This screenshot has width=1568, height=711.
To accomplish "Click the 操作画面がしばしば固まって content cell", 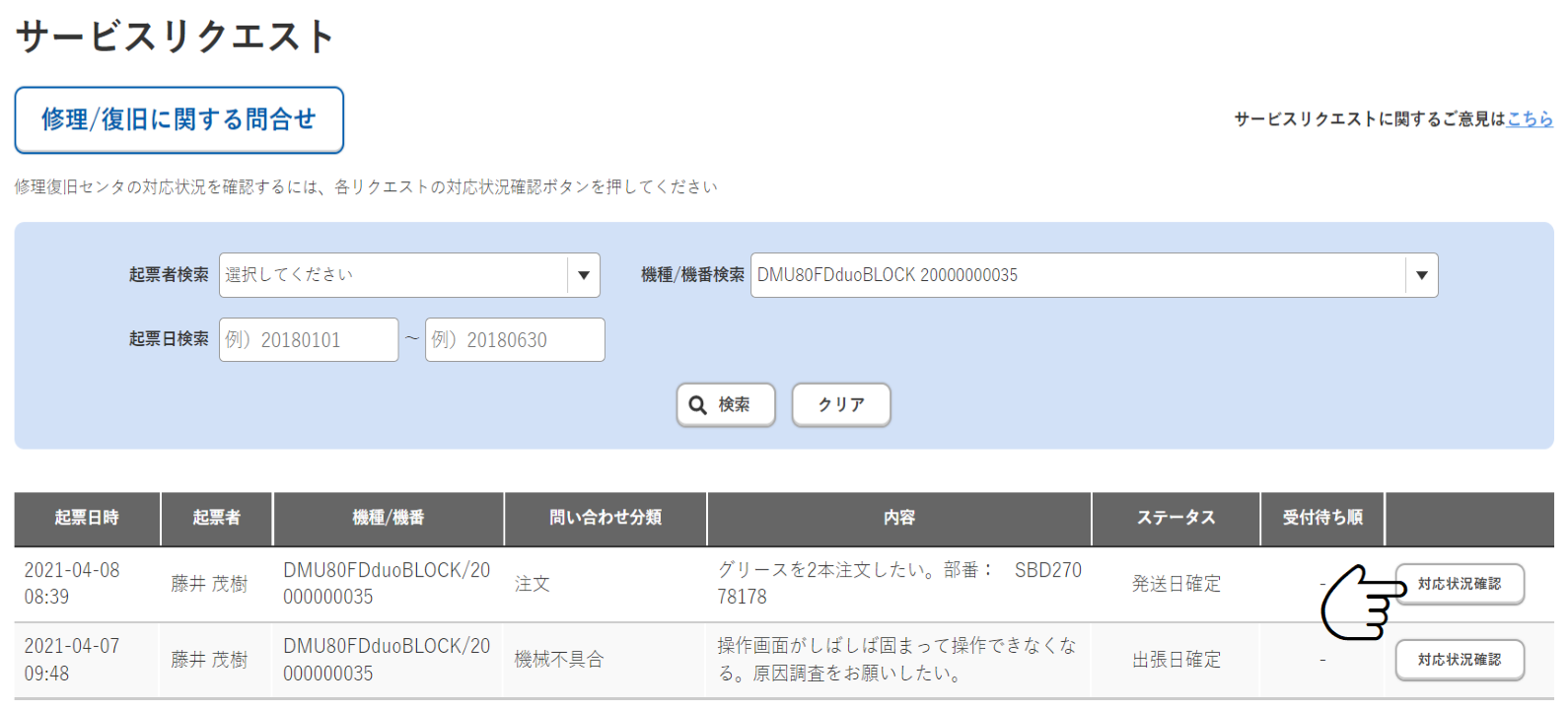I will tap(897, 660).
